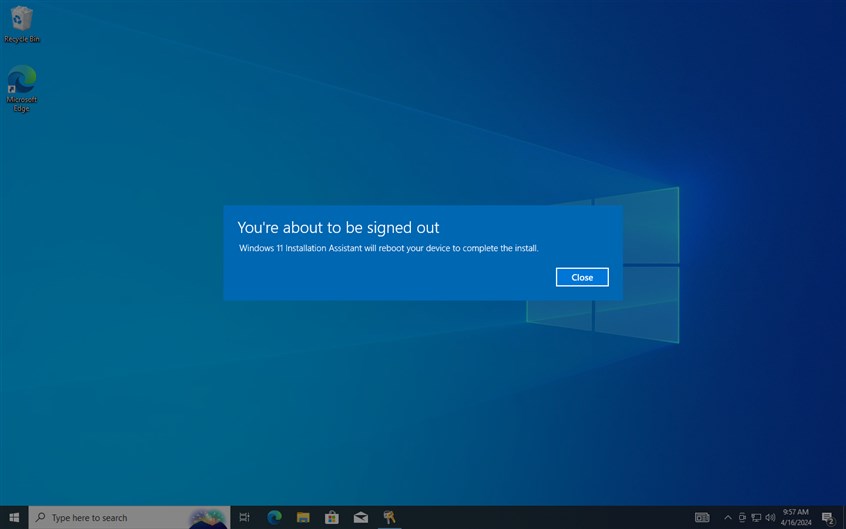Launch Microsoft Edge from the taskbar
The width and height of the screenshot is (846, 529).
[x=274, y=517]
